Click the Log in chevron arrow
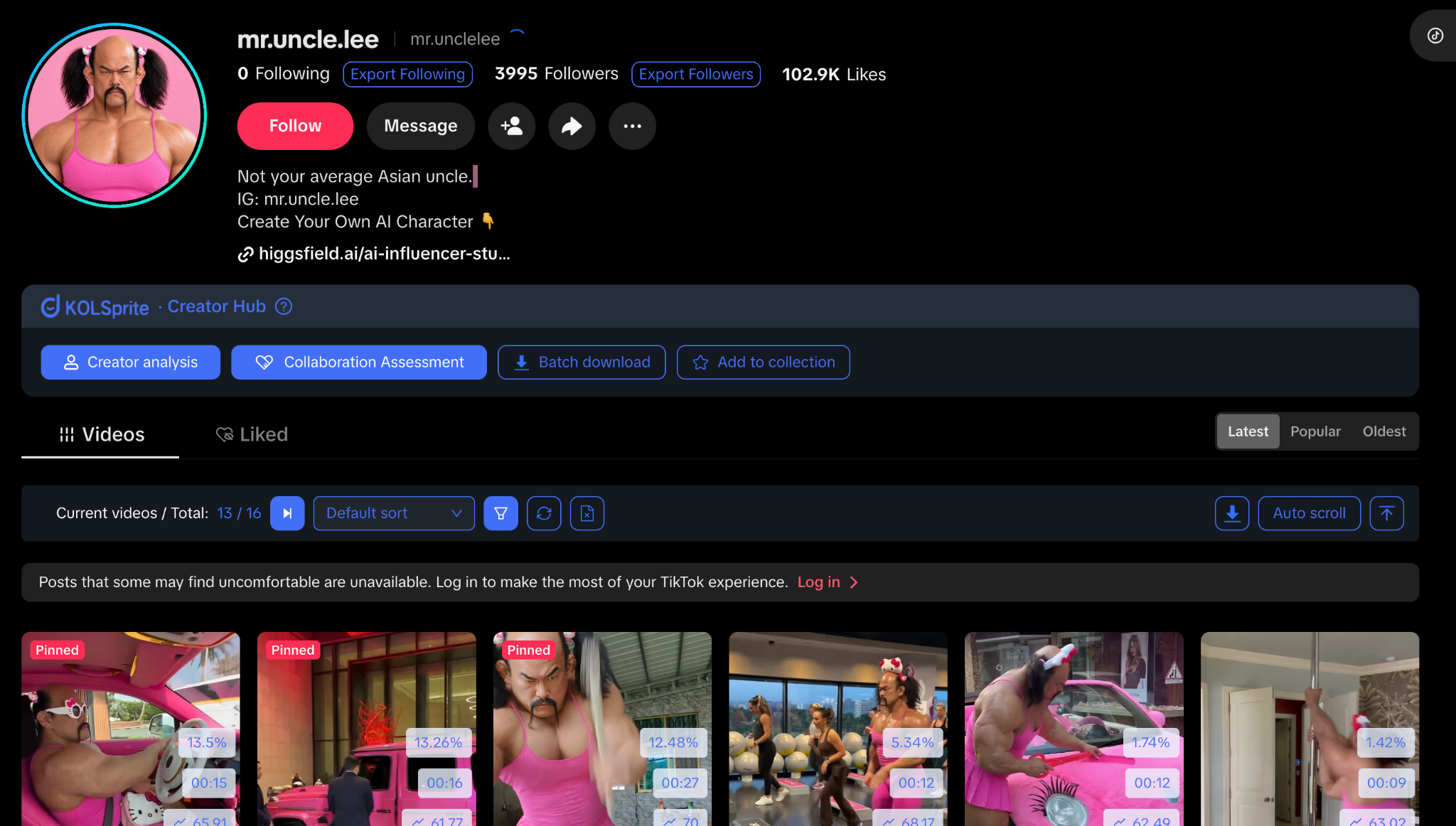 (x=854, y=583)
